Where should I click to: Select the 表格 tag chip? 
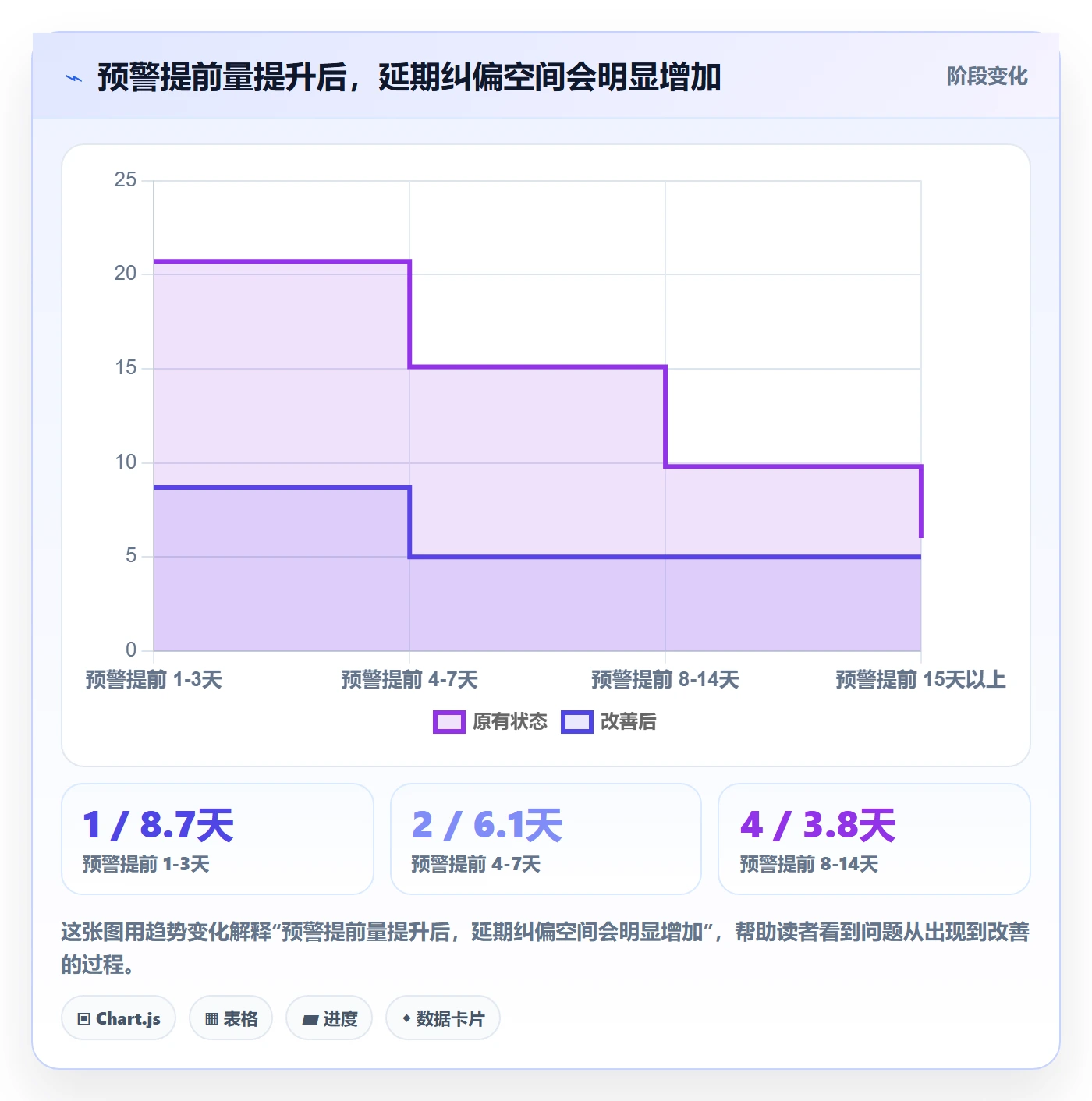(x=231, y=1018)
